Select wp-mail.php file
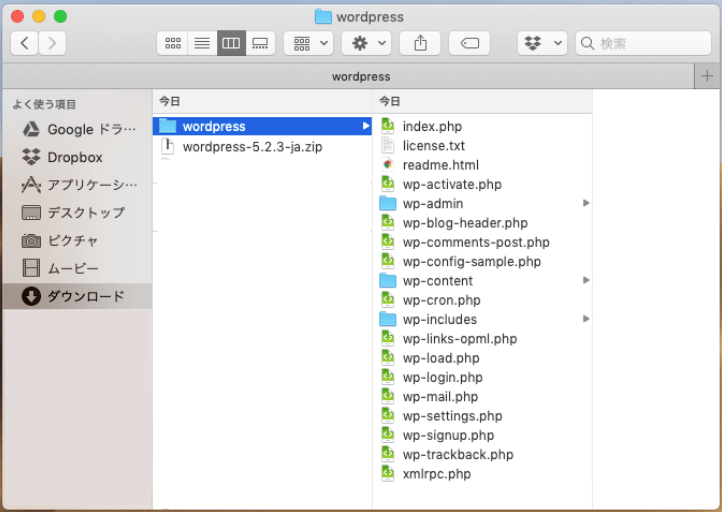This screenshot has width=722, height=512. pyautogui.click(x=482, y=397)
